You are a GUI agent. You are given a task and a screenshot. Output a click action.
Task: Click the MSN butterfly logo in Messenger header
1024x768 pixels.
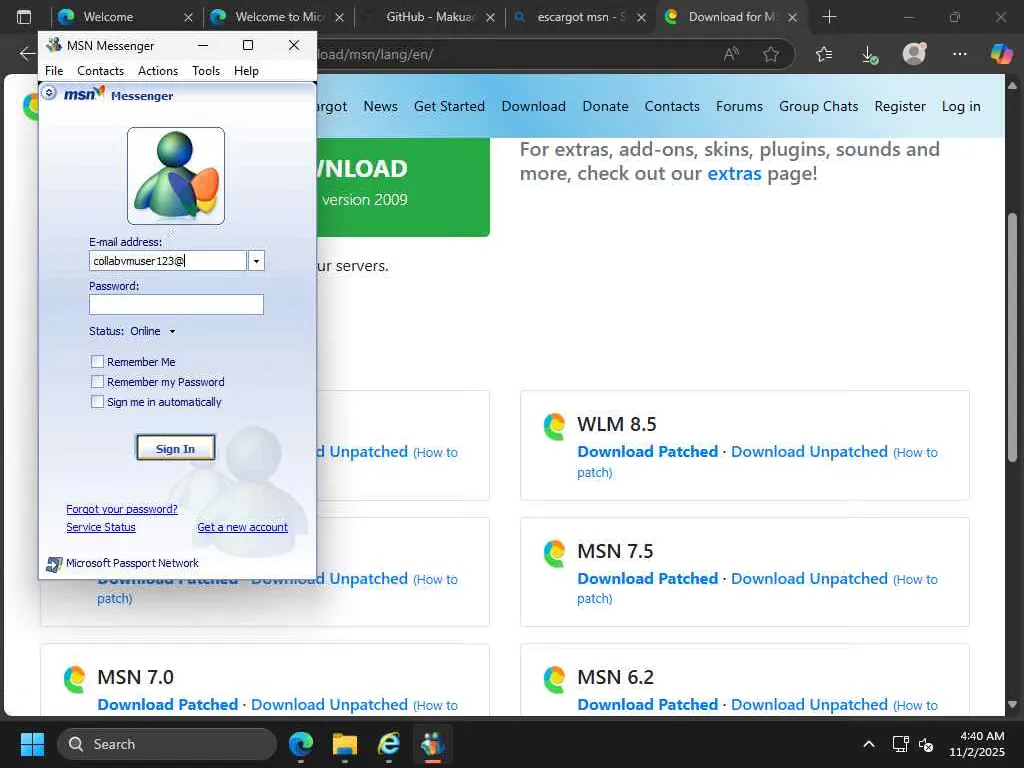(84, 94)
